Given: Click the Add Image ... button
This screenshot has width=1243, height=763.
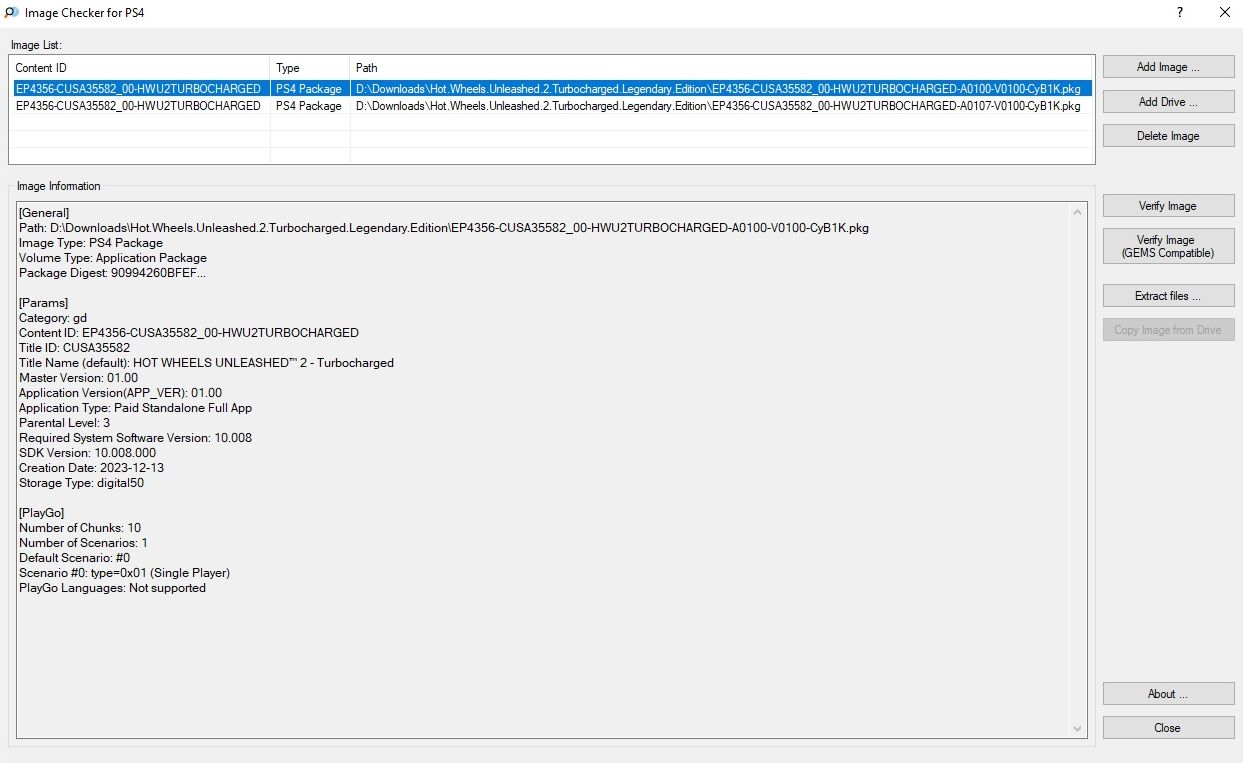Looking at the screenshot, I should click(1168, 67).
